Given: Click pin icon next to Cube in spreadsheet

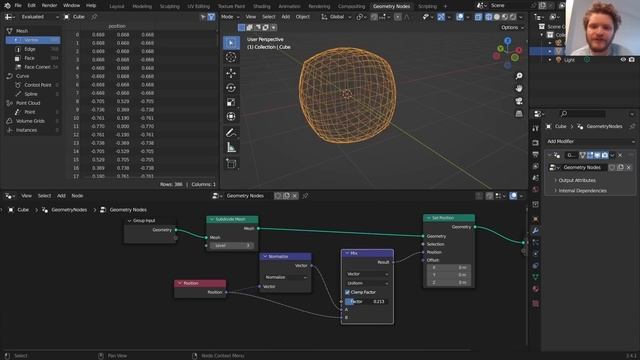Looking at the screenshot, I should [x=94, y=17].
